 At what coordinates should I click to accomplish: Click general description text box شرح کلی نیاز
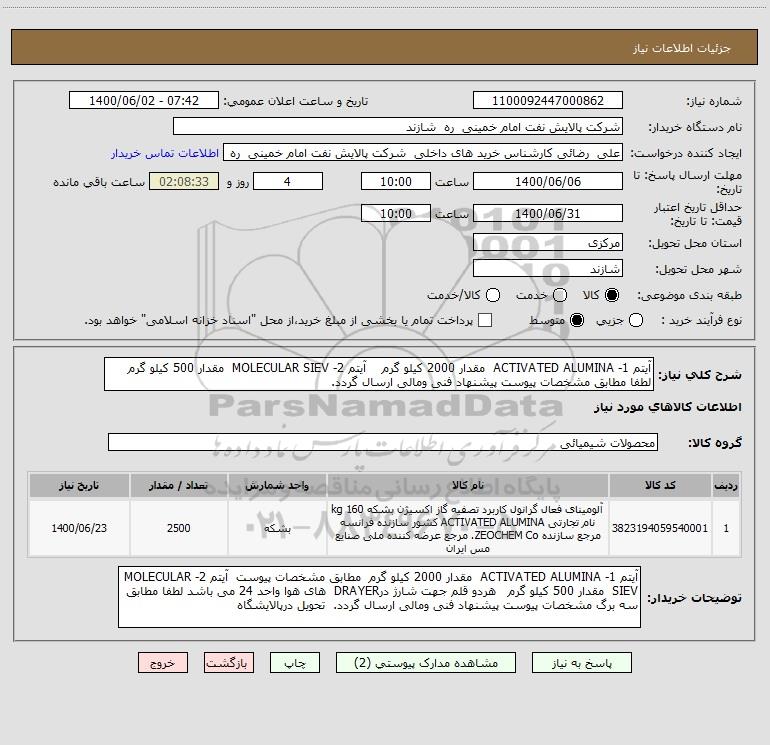pos(379,375)
